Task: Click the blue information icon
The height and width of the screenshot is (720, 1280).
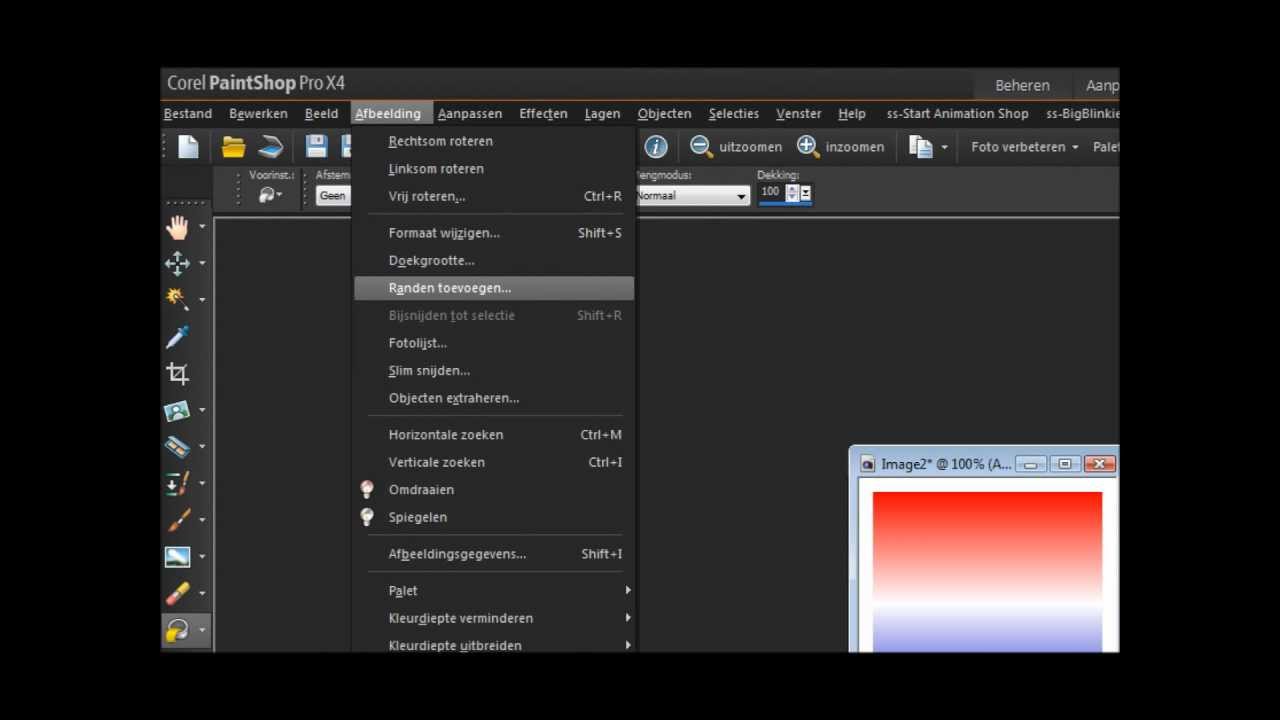Action: pyautogui.click(x=656, y=147)
